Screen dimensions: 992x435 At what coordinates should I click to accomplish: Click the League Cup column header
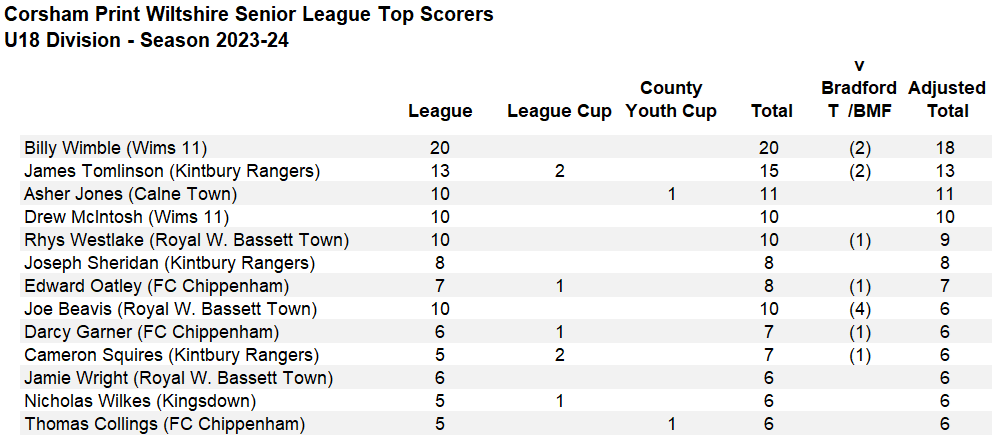click(559, 111)
